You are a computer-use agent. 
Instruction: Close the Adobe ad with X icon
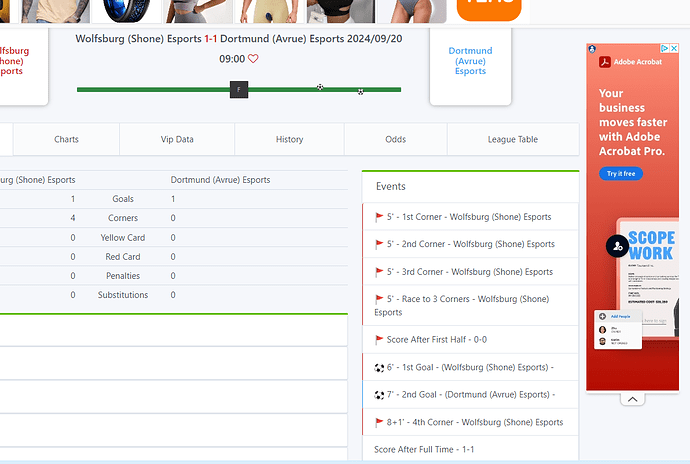pos(674,49)
